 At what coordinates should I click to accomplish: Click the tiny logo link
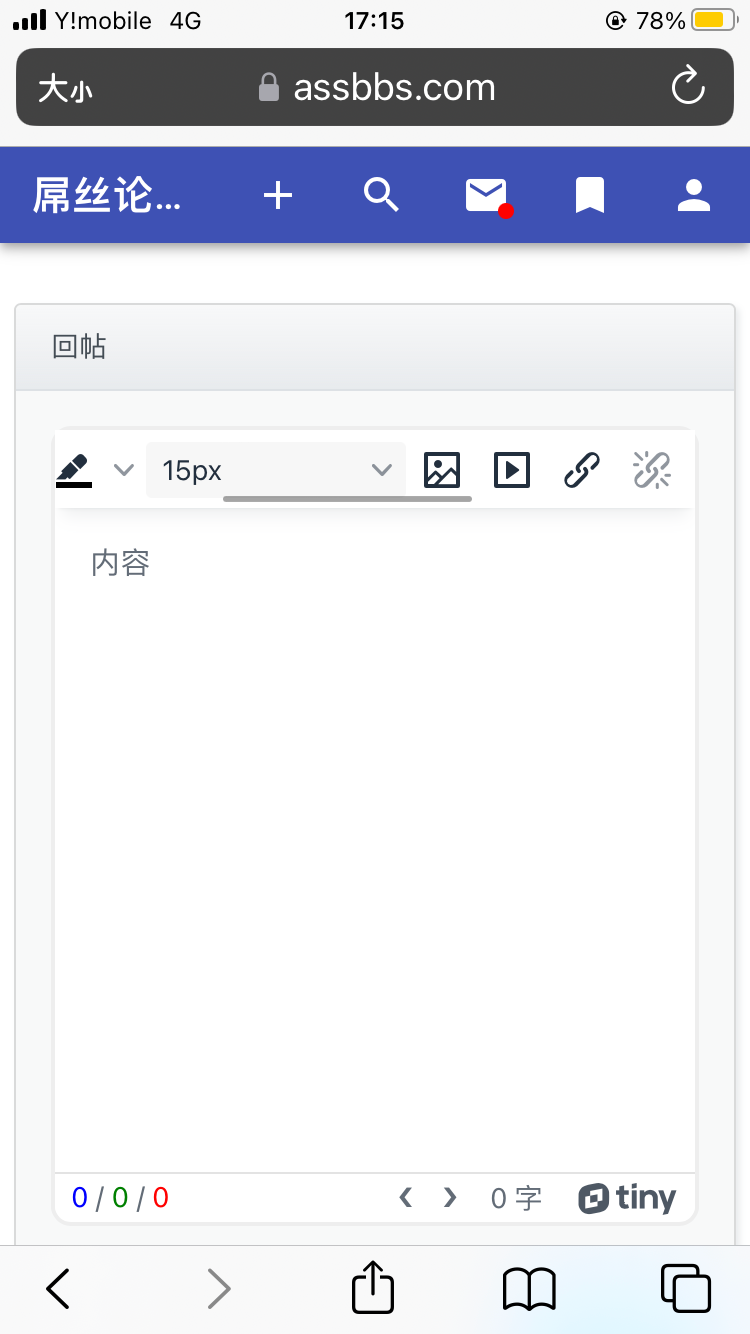coord(627,1198)
